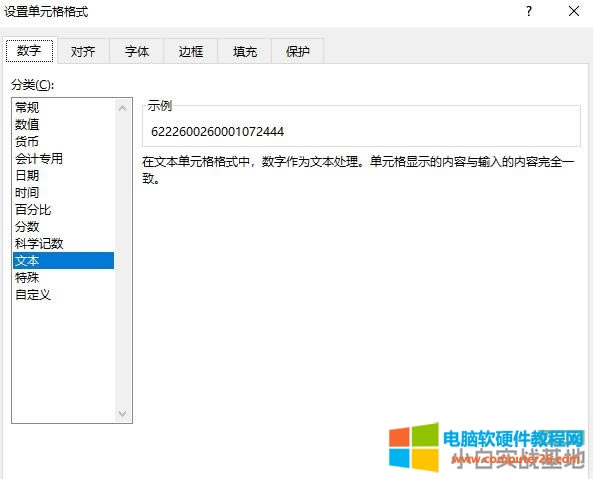Open the 保护 tab
Viewport: 593px width, 479px height.
click(x=298, y=51)
